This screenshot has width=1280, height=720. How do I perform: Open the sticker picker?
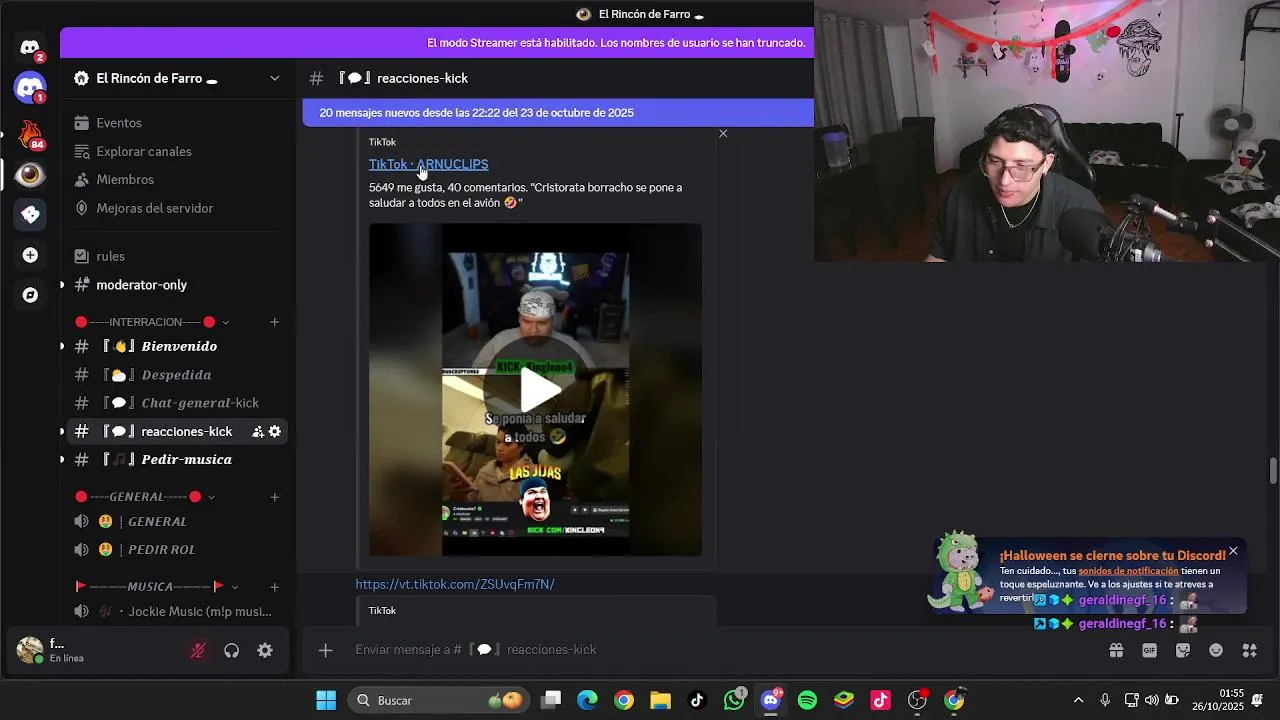coord(1183,650)
